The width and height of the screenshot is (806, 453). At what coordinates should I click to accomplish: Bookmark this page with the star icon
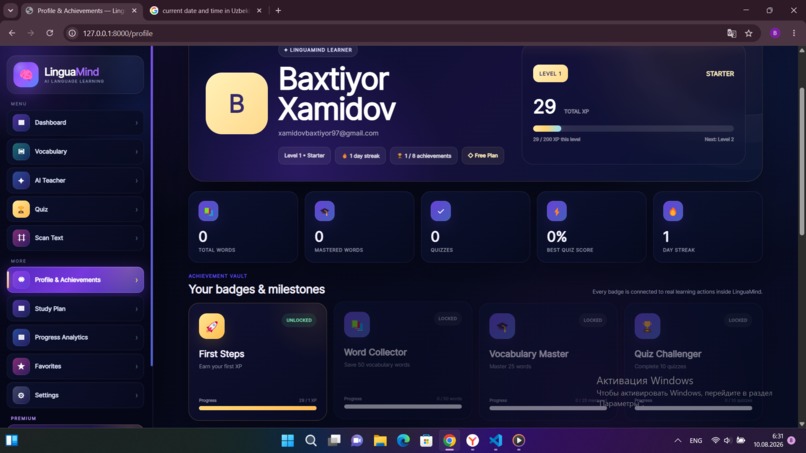pos(748,33)
